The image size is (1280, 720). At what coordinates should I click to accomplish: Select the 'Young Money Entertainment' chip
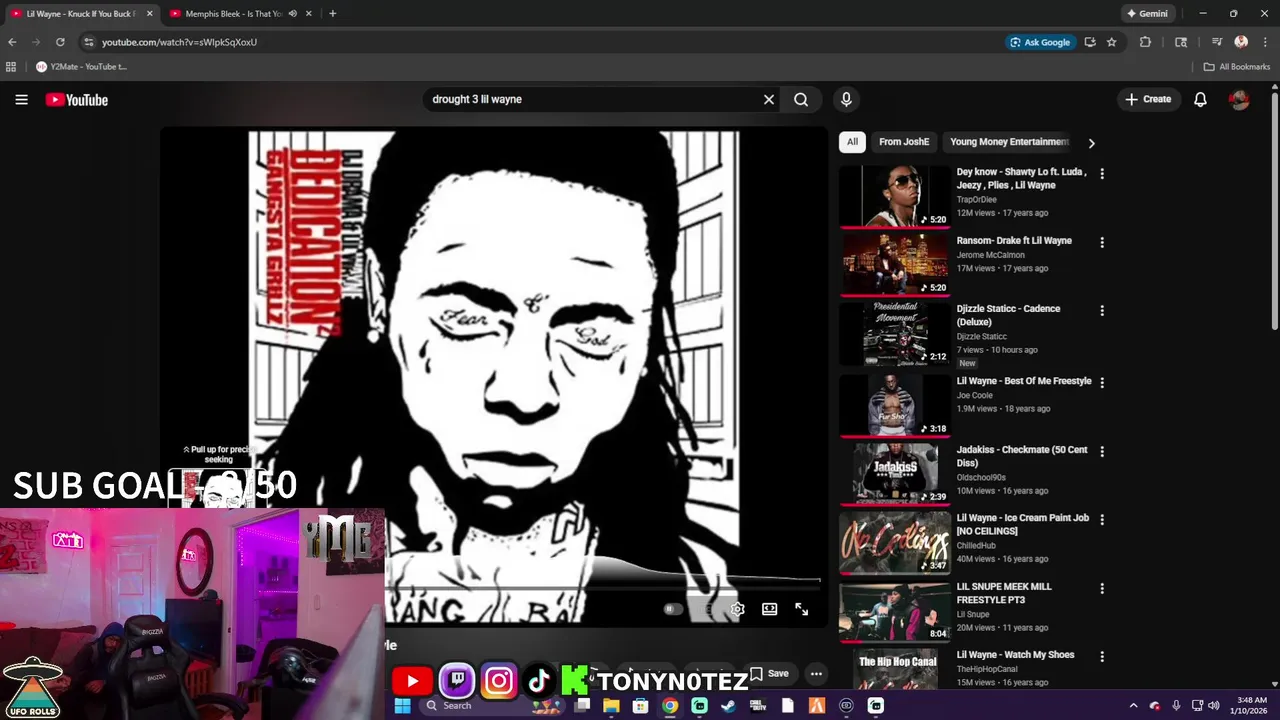(x=1008, y=142)
